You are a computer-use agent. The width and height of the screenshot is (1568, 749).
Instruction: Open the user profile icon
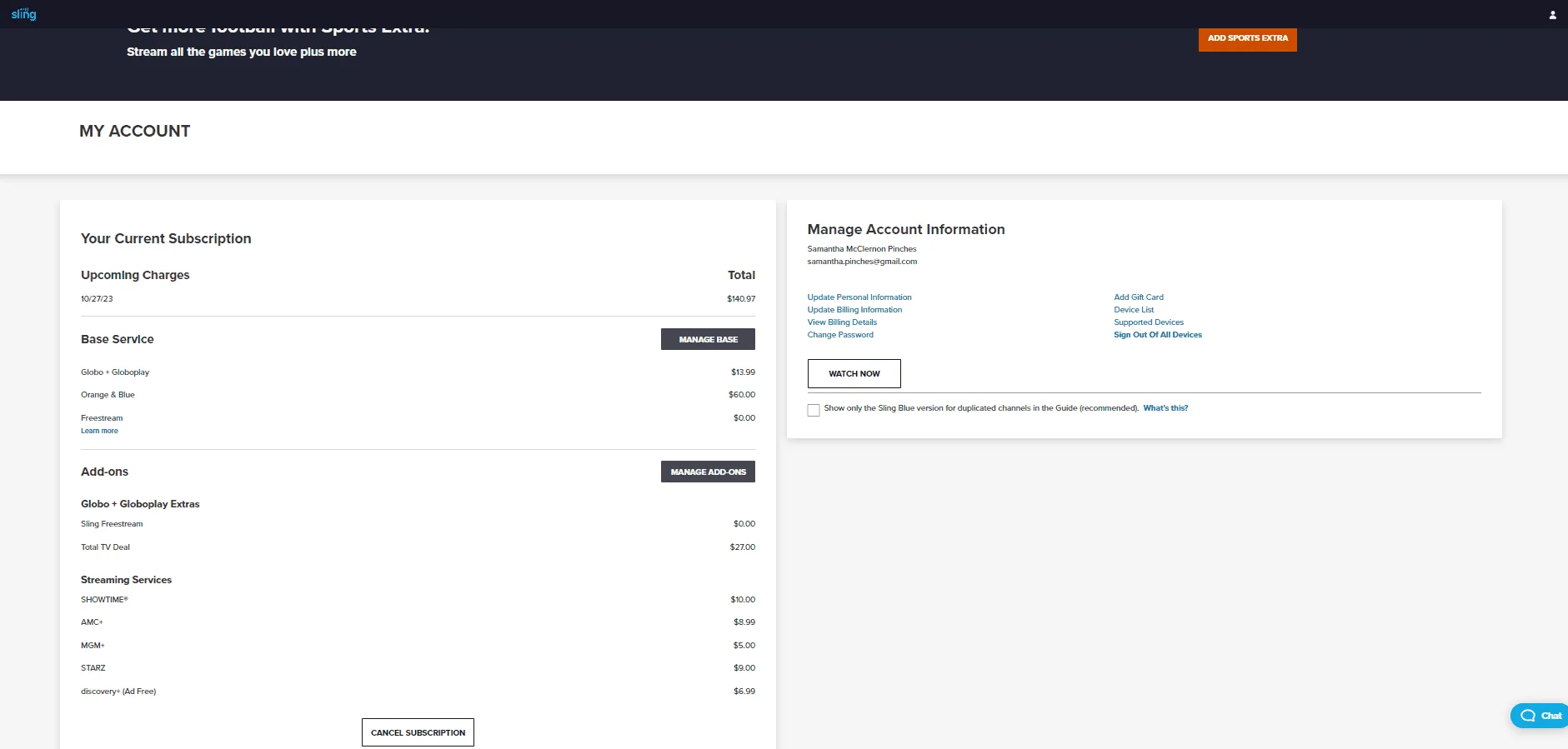pyautogui.click(x=1552, y=15)
